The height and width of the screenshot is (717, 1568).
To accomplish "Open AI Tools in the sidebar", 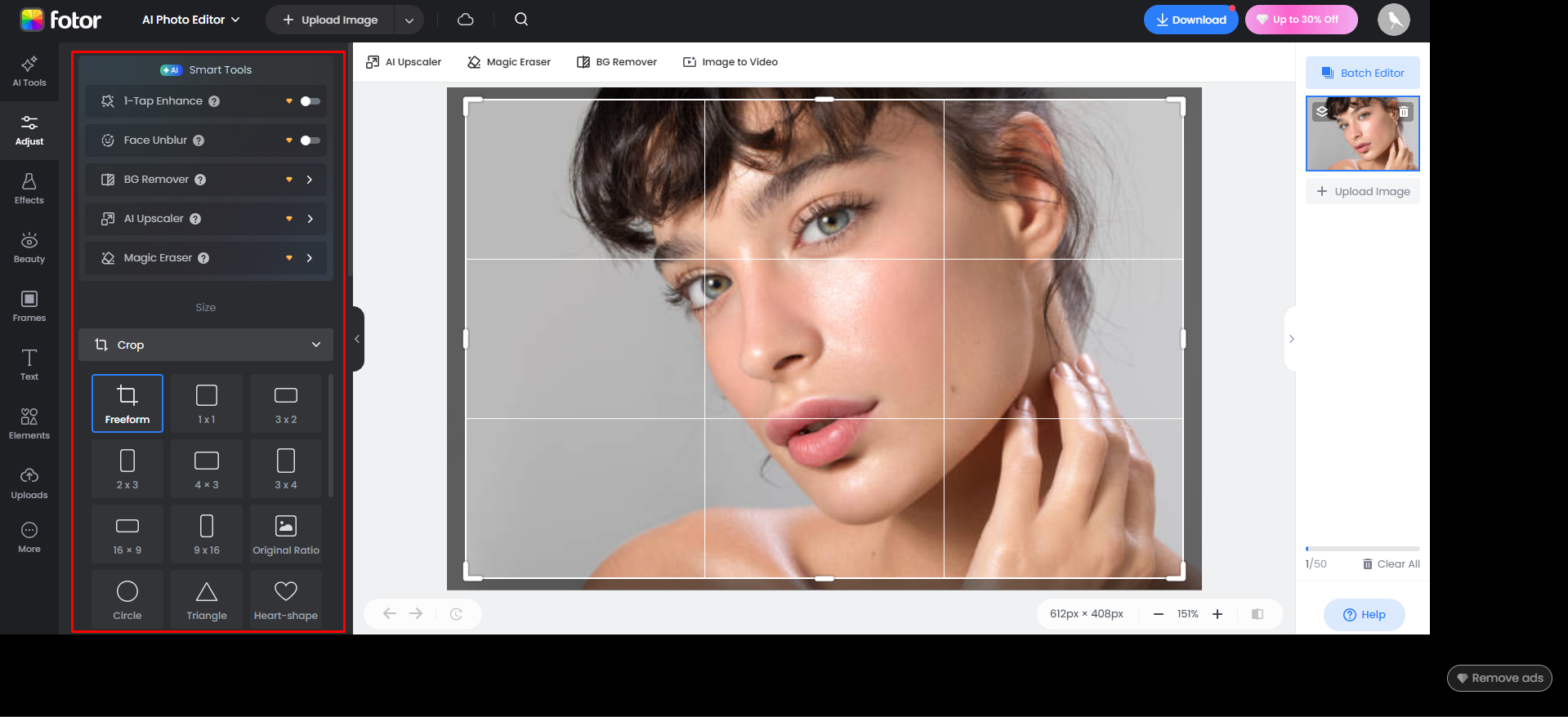I will pos(29,72).
